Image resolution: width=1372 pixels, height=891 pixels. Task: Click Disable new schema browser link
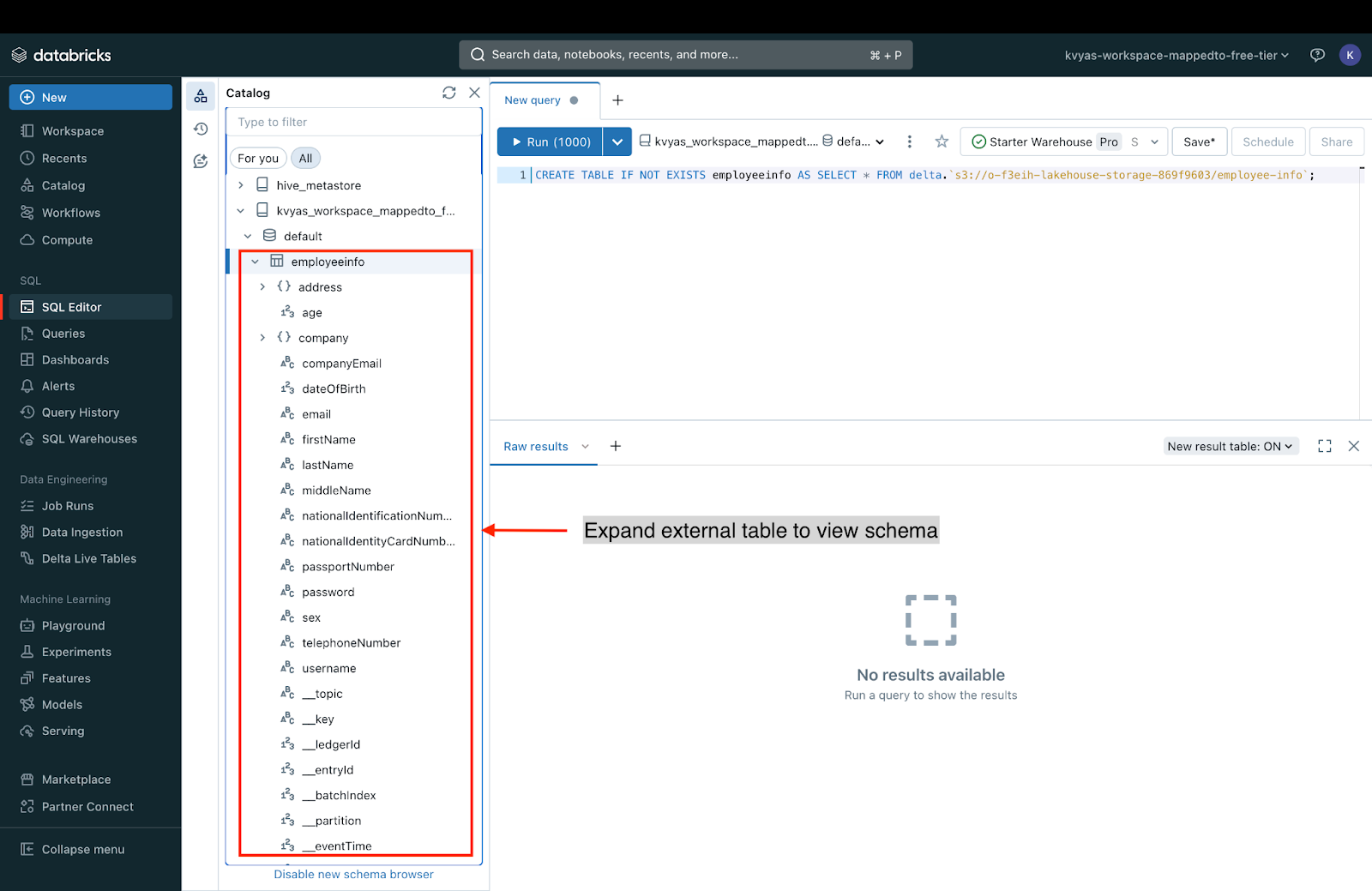[353, 874]
